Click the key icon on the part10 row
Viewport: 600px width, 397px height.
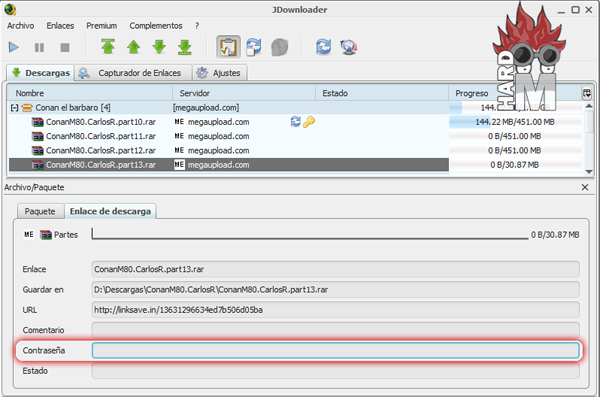pos(309,122)
